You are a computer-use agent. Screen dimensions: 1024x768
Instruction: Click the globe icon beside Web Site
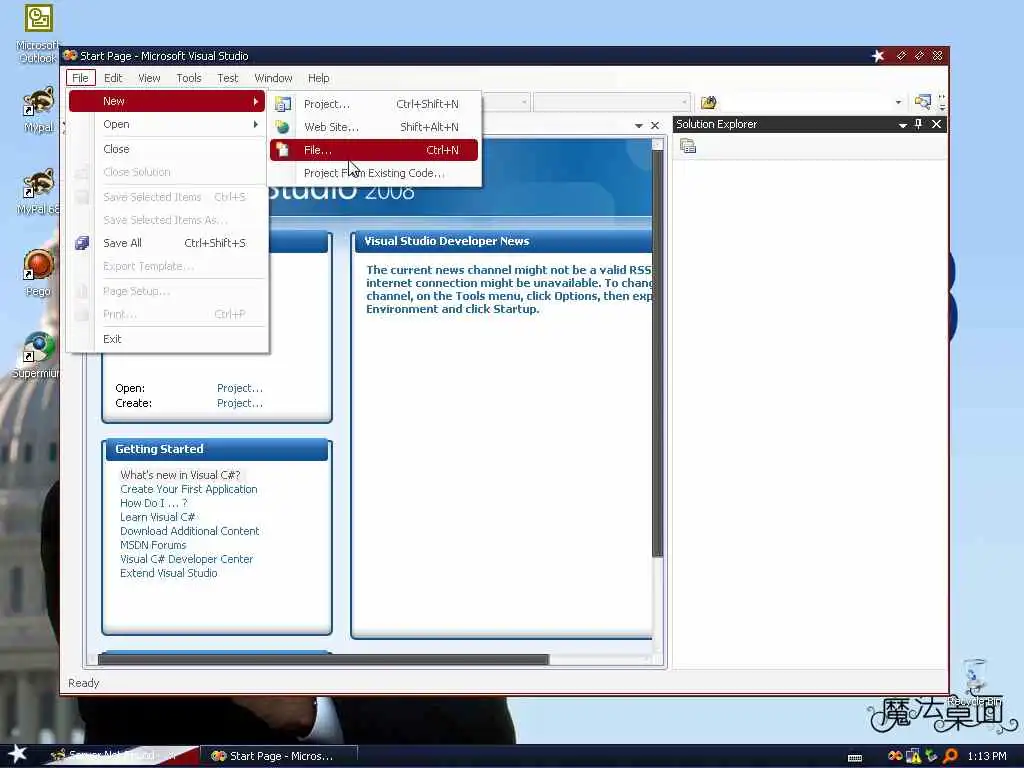pos(282,127)
